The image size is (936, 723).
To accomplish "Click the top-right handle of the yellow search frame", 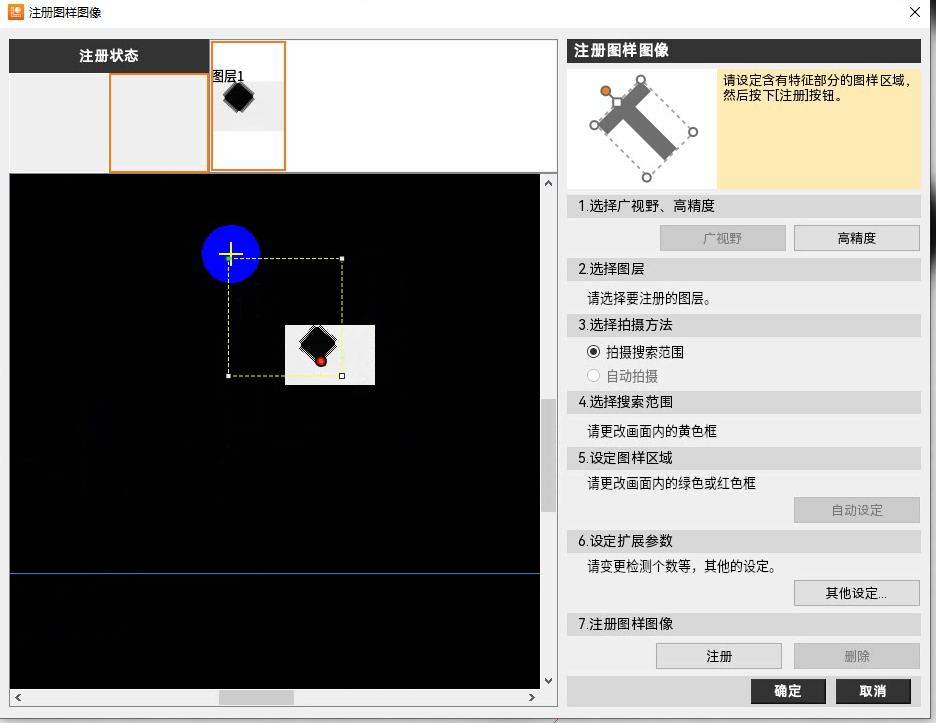I will (x=342, y=259).
